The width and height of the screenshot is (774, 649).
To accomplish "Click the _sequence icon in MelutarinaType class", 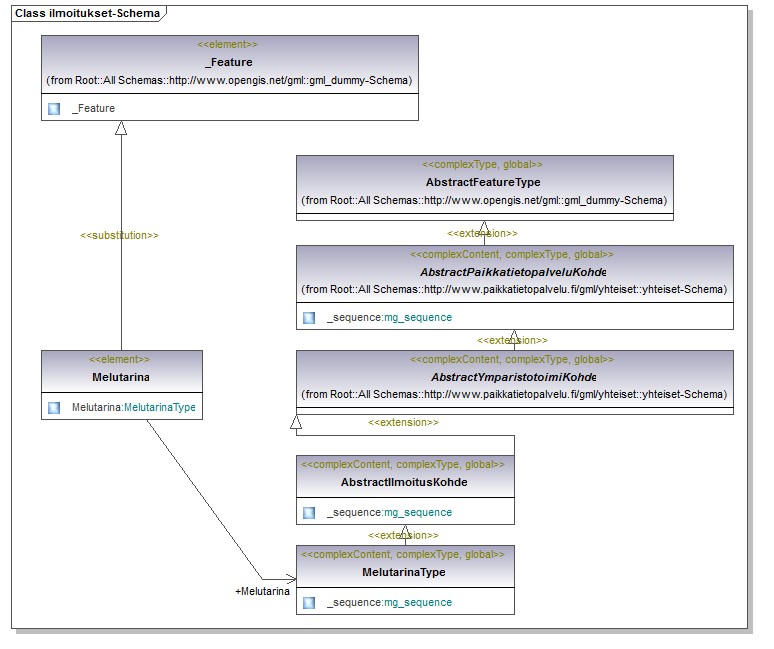I will point(310,603).
